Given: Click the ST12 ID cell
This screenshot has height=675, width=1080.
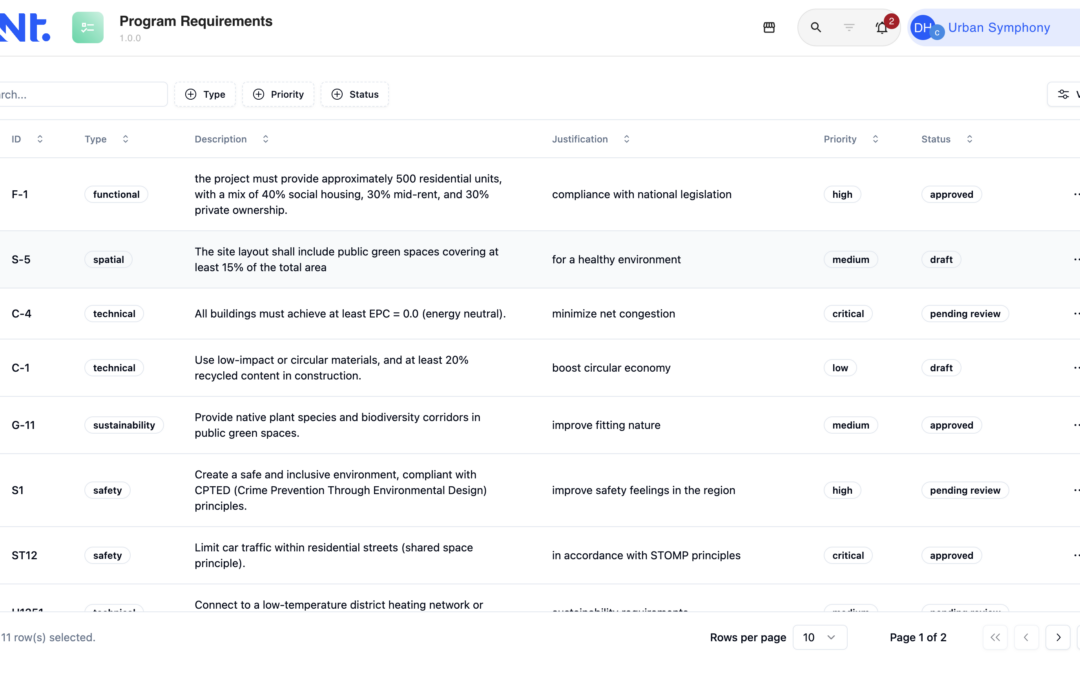Looking at the screenshot, I should click(24, 555).
